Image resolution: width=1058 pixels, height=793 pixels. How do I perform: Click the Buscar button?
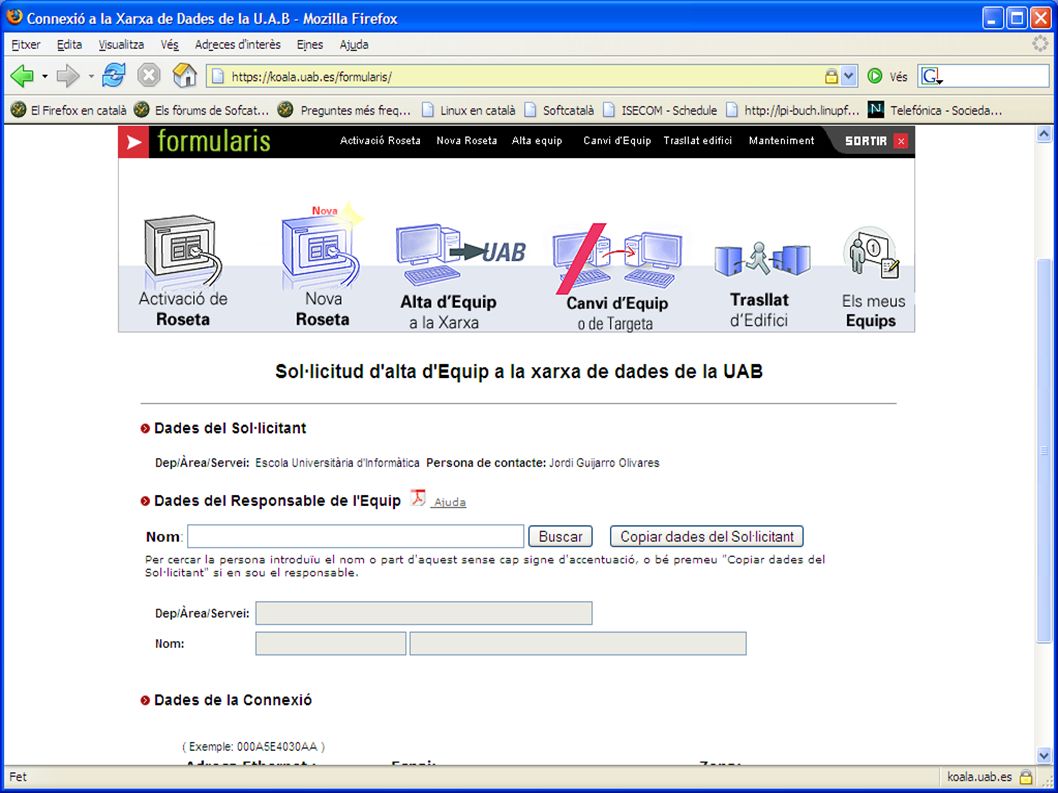[560, 537]
